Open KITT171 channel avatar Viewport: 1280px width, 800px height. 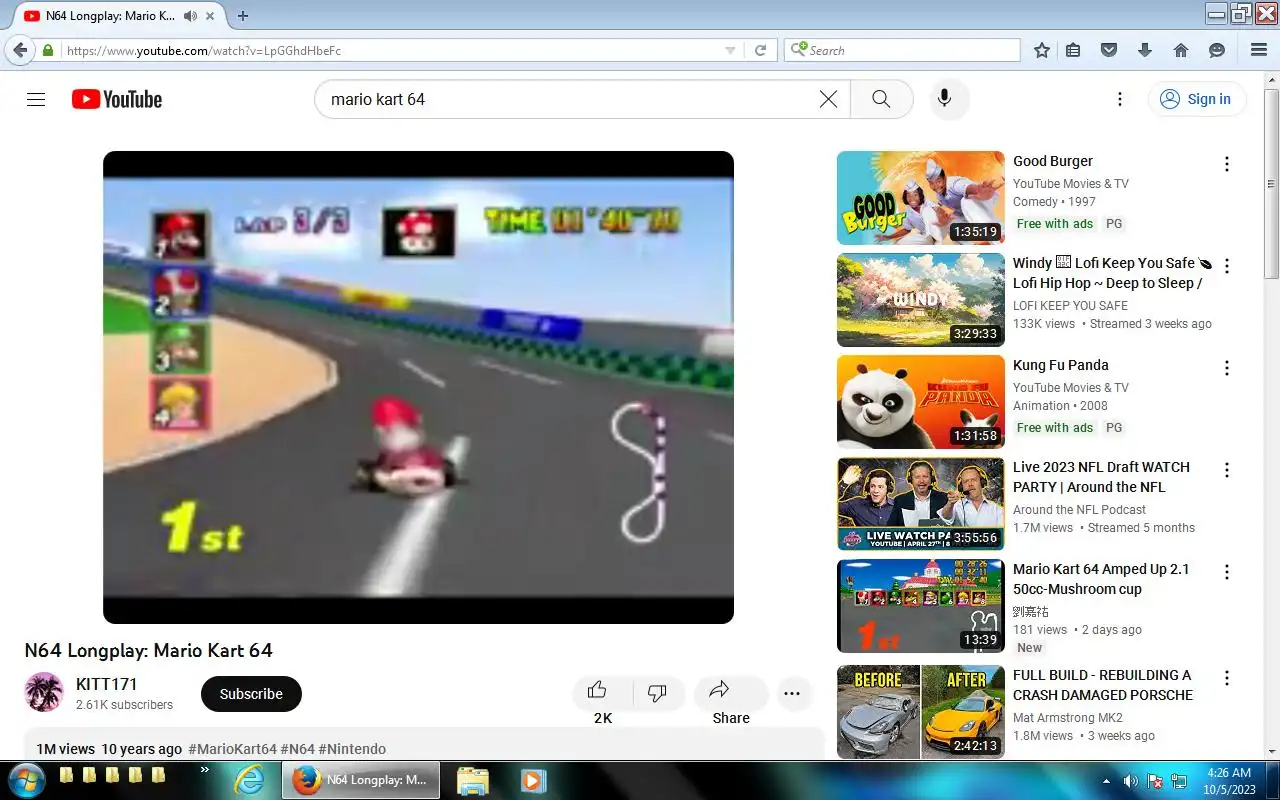(x=44, y=692)
